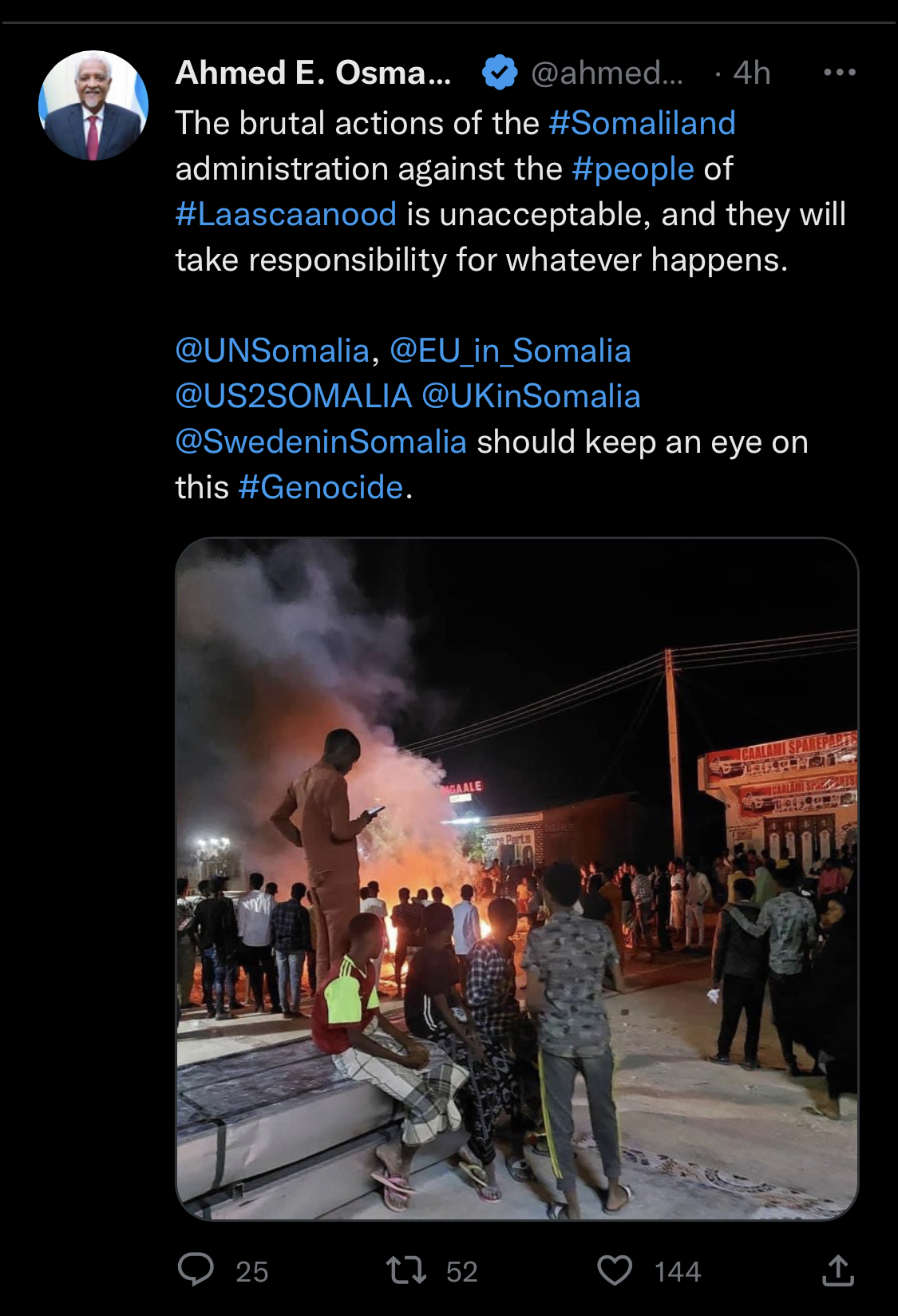The width and height of the screenshot is (898, 1316).
Task: Go to the @US2SOMALIA mention
Action: tap(293, 396)
